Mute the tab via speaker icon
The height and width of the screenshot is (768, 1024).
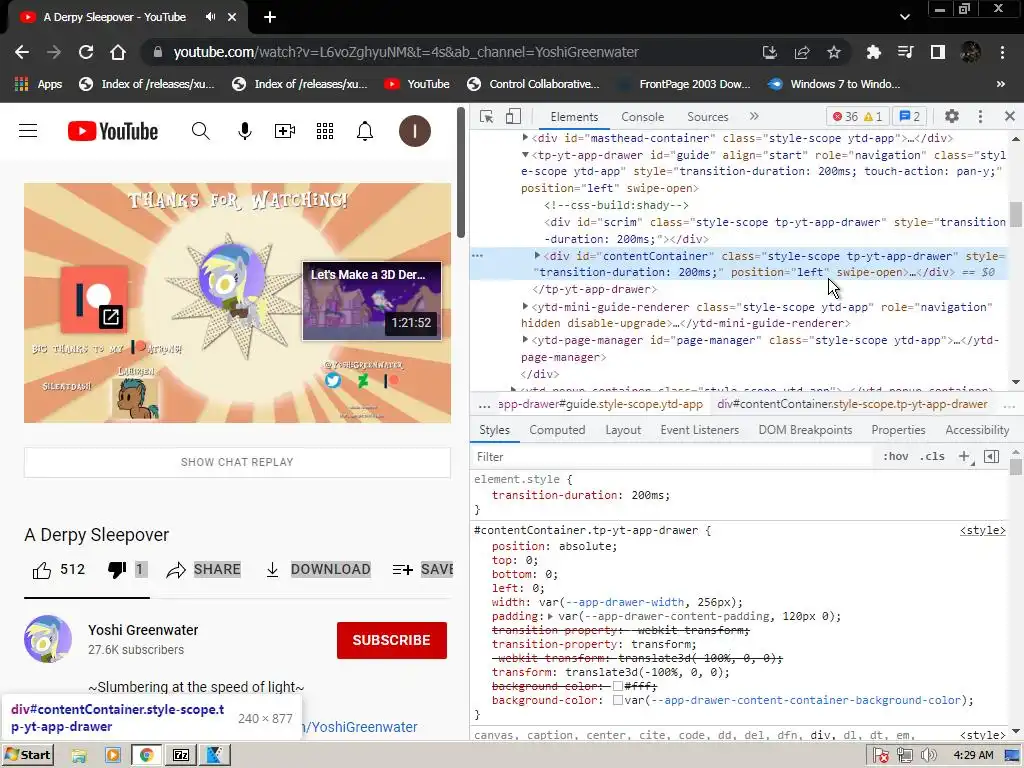(x=210, y=17)
